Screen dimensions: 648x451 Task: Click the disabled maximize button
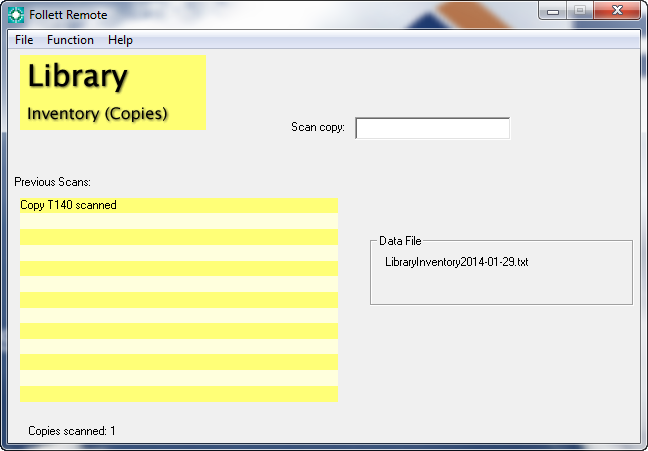580,10
